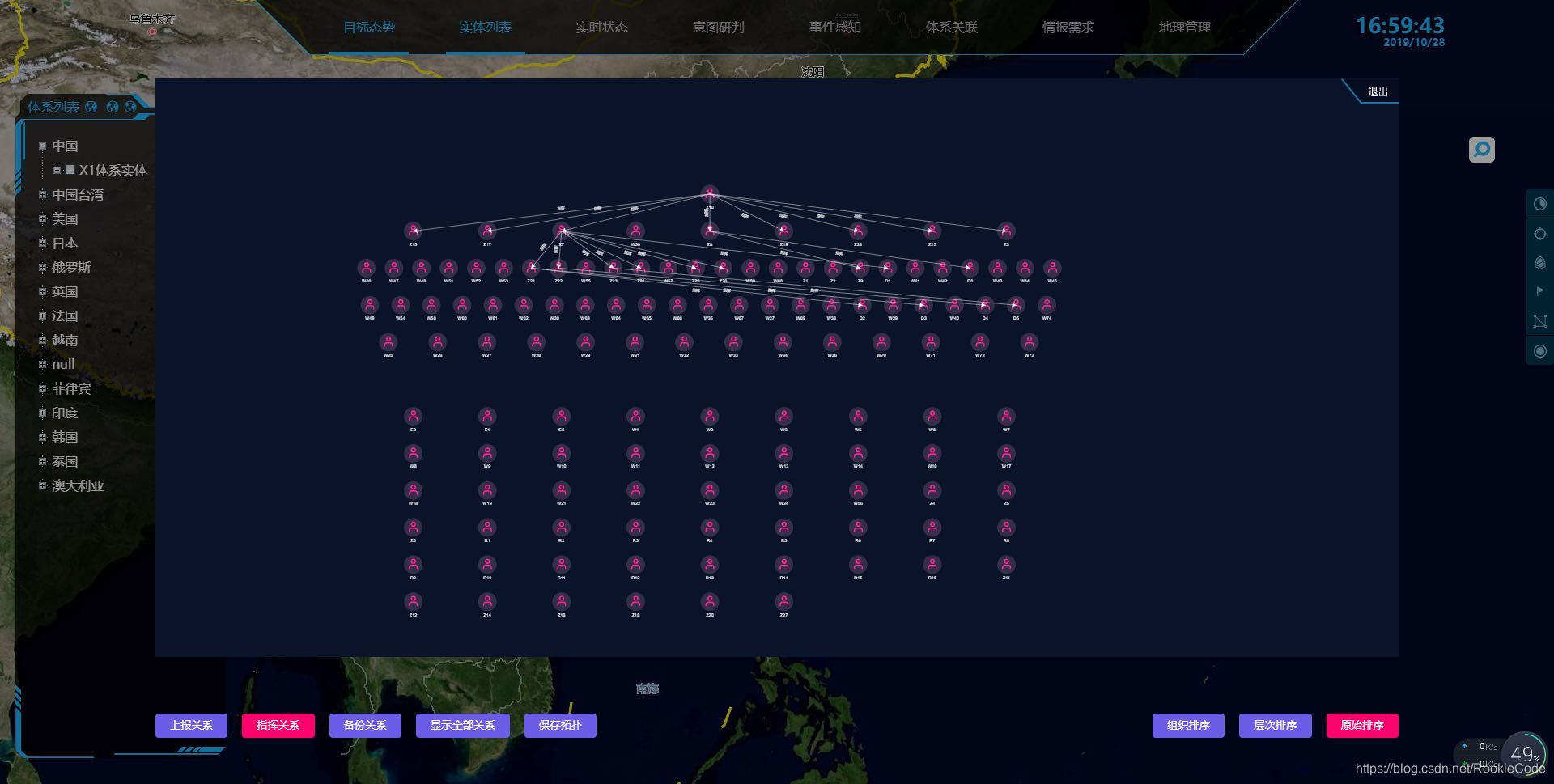Click the 备份关系 button
Image resolution: width=1554 pixels, height=784 pixels.
(365, 725)
